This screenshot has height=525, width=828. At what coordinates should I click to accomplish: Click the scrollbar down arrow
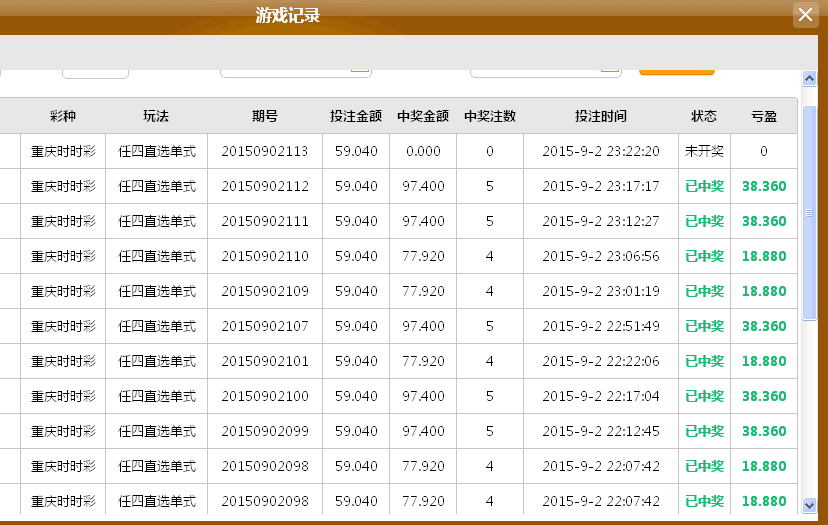(809, 505)
